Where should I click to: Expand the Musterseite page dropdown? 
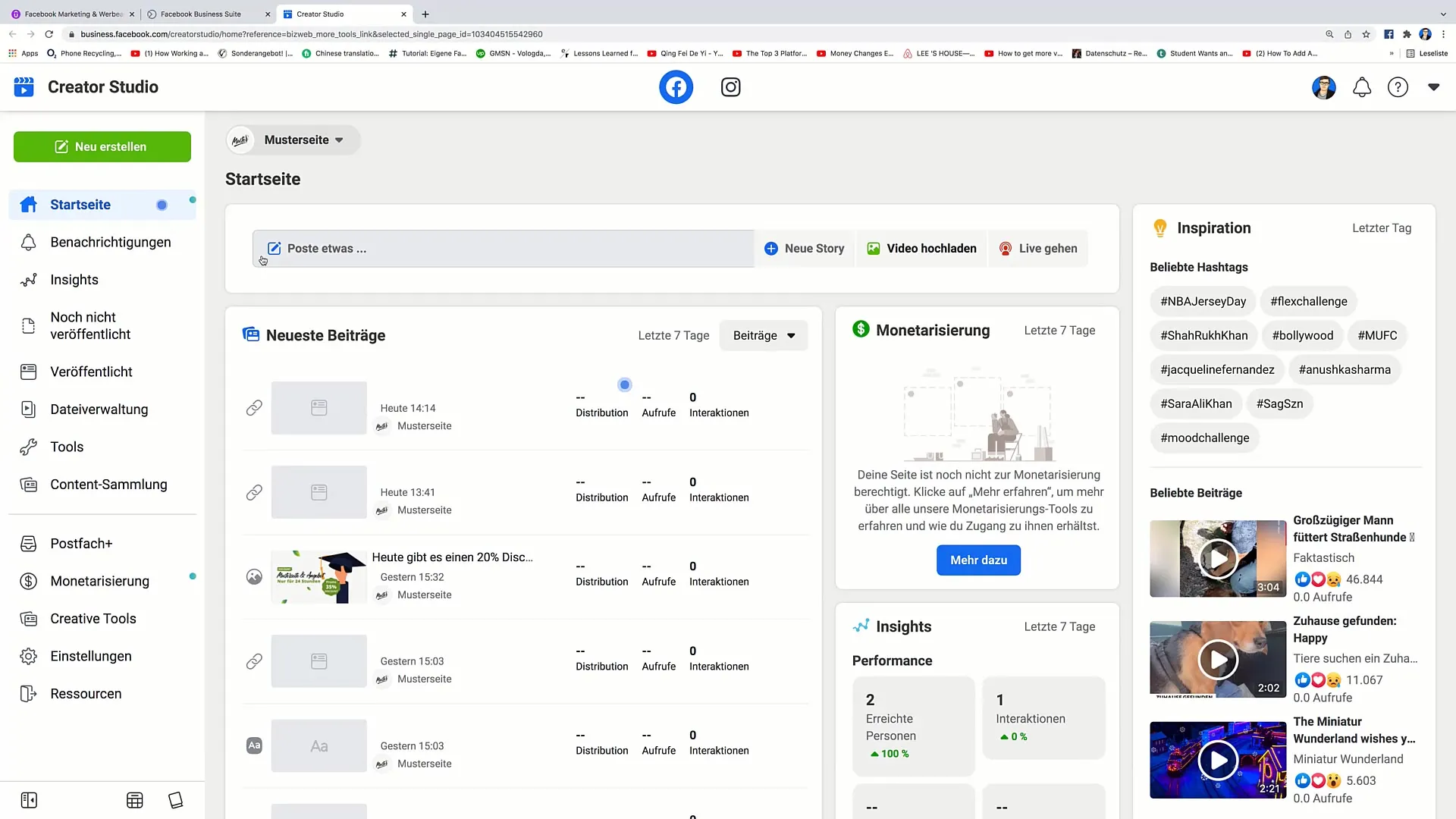[339, 140]
